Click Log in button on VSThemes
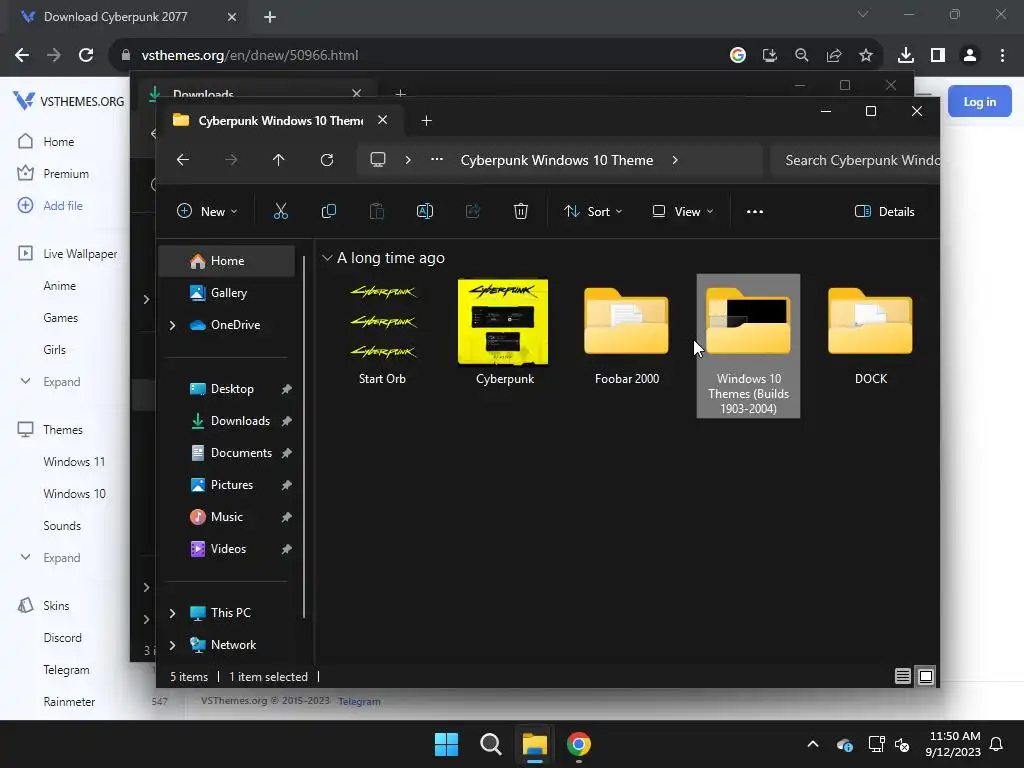Image resolution: width=1024 pixels, height=768 pixels. pyautogui.click(x=980, y=101)
